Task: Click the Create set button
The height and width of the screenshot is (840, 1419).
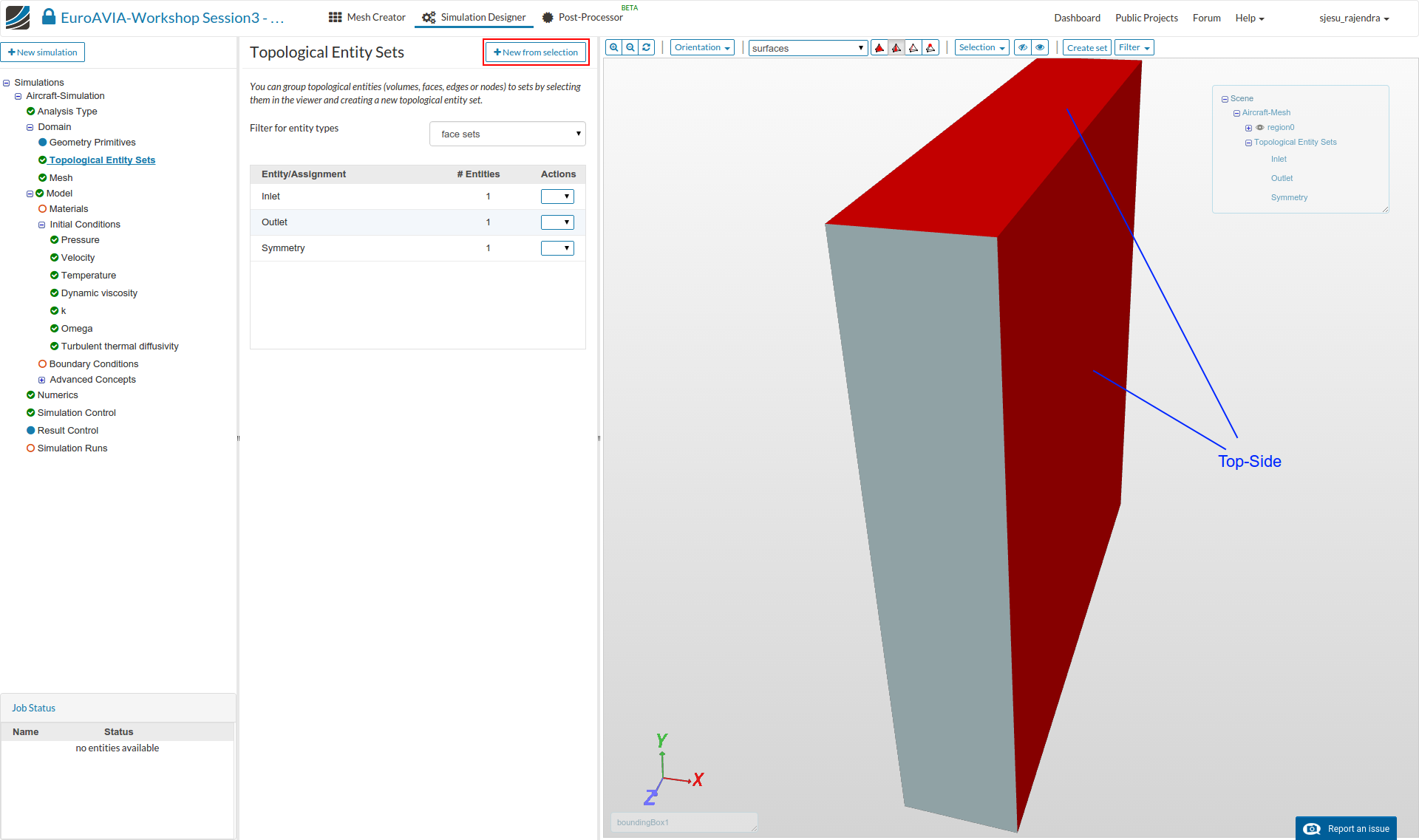Action: 1086,48
